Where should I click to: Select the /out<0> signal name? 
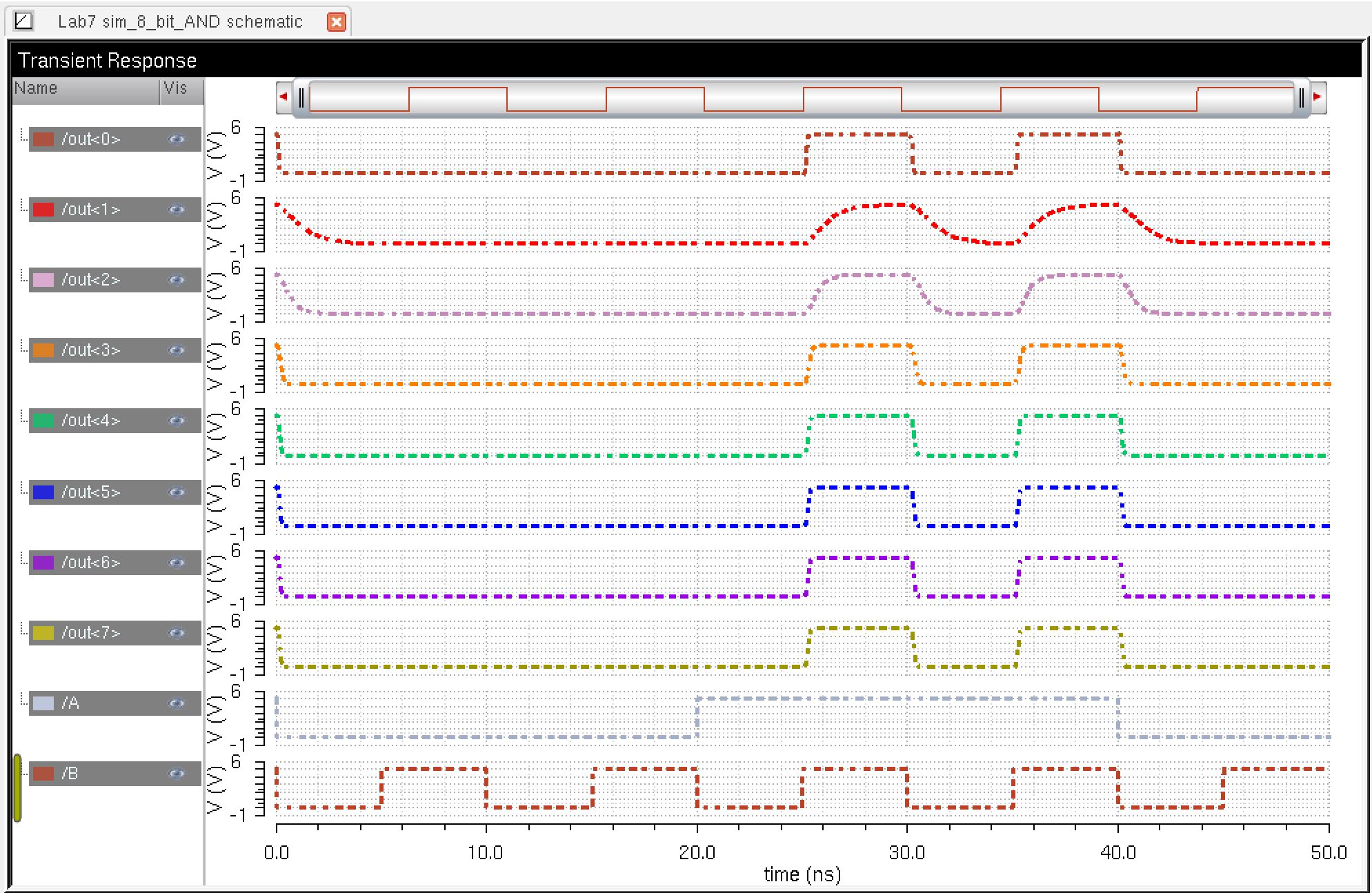pyautogui.click(x=91, y=139)
